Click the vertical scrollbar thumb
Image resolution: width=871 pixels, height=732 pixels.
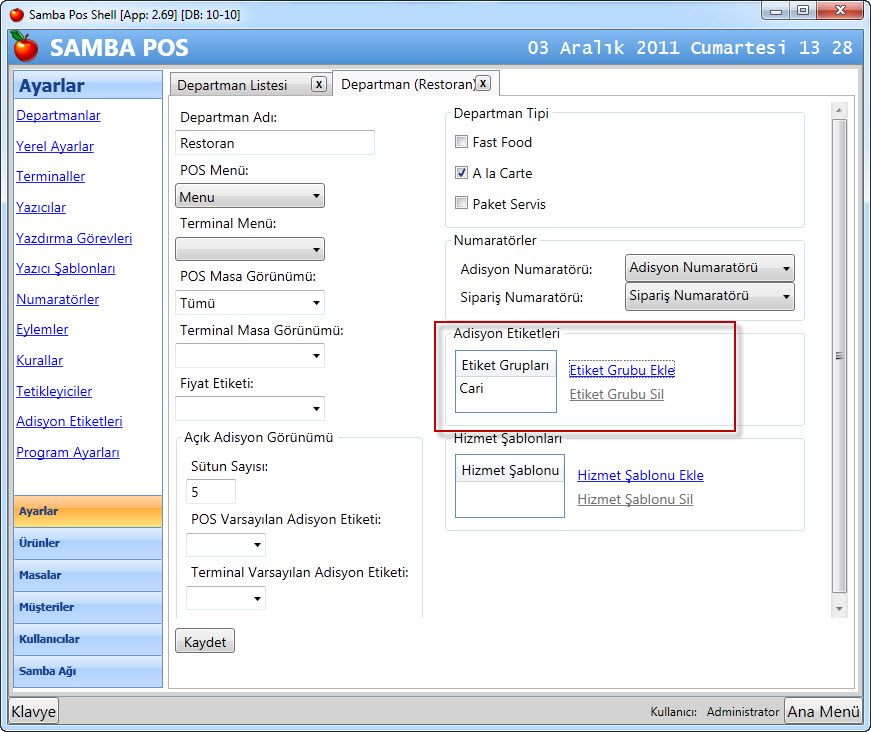click(x=839, y=356)
